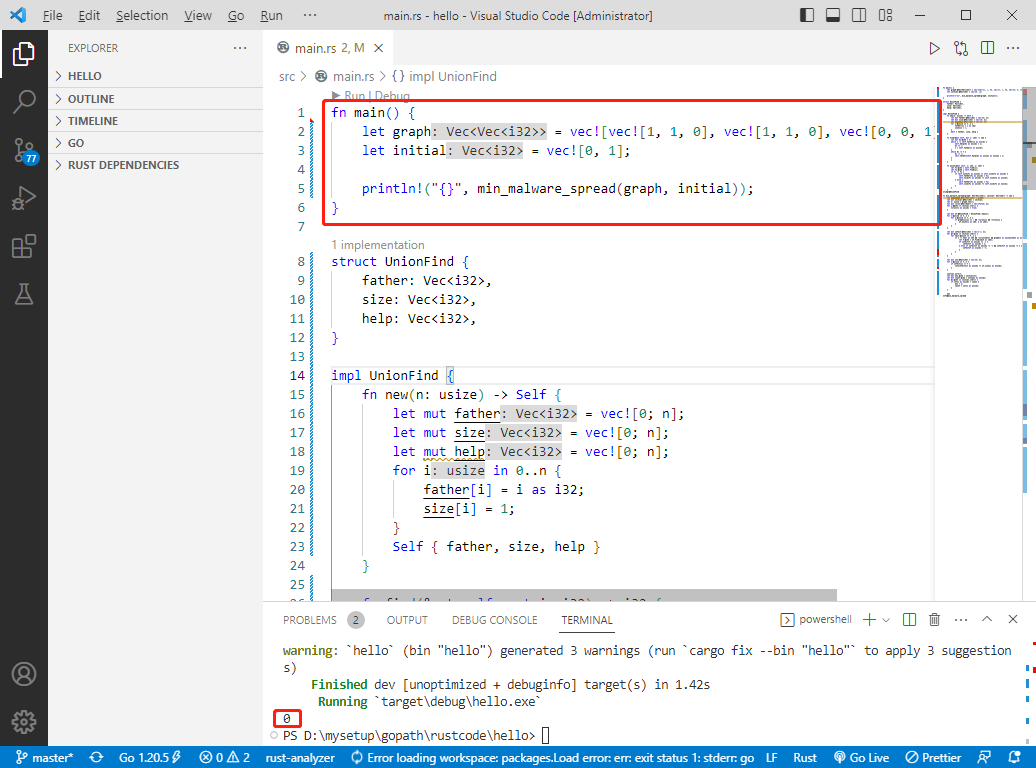Click rust-analyzer status bar item
This screenshot has width=1036, height=768.
300,757
